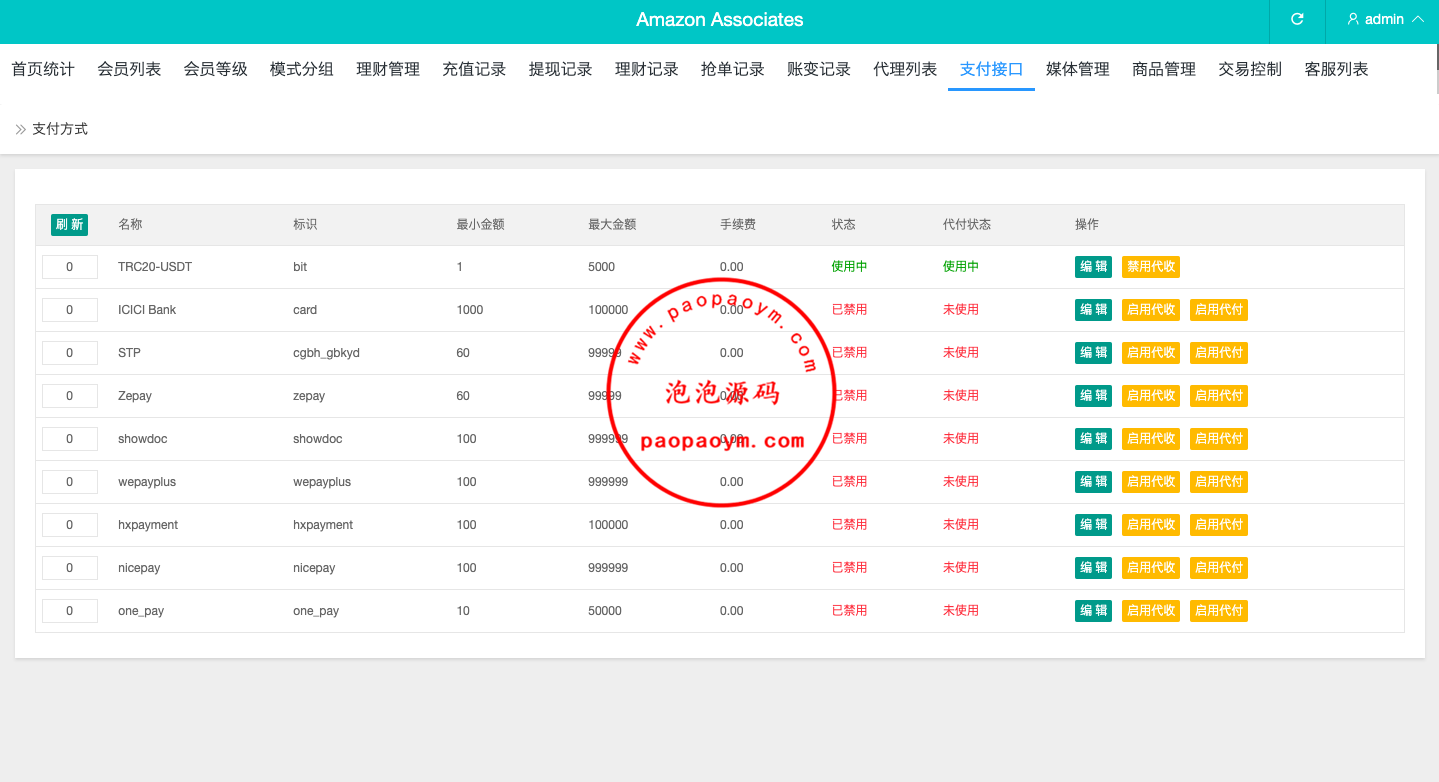Click the green 刷新 button in table header
The height and width of the screenshot is (782, 1439).
click(69, 225)
